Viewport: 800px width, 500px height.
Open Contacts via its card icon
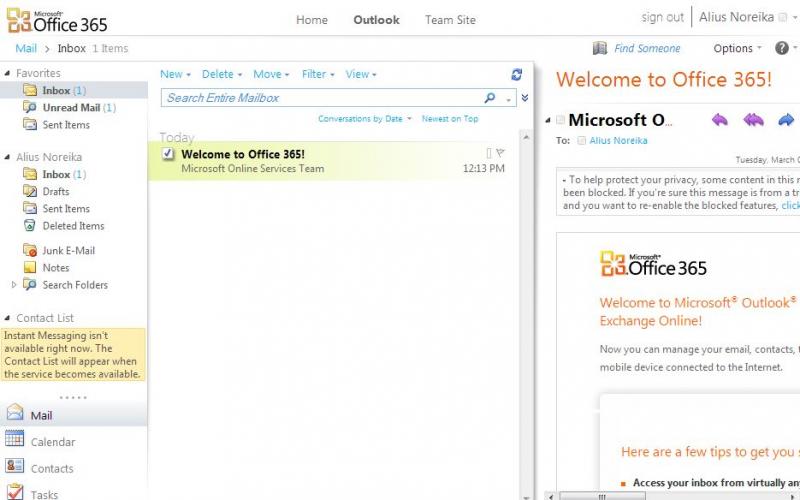[x=14, y=465]
